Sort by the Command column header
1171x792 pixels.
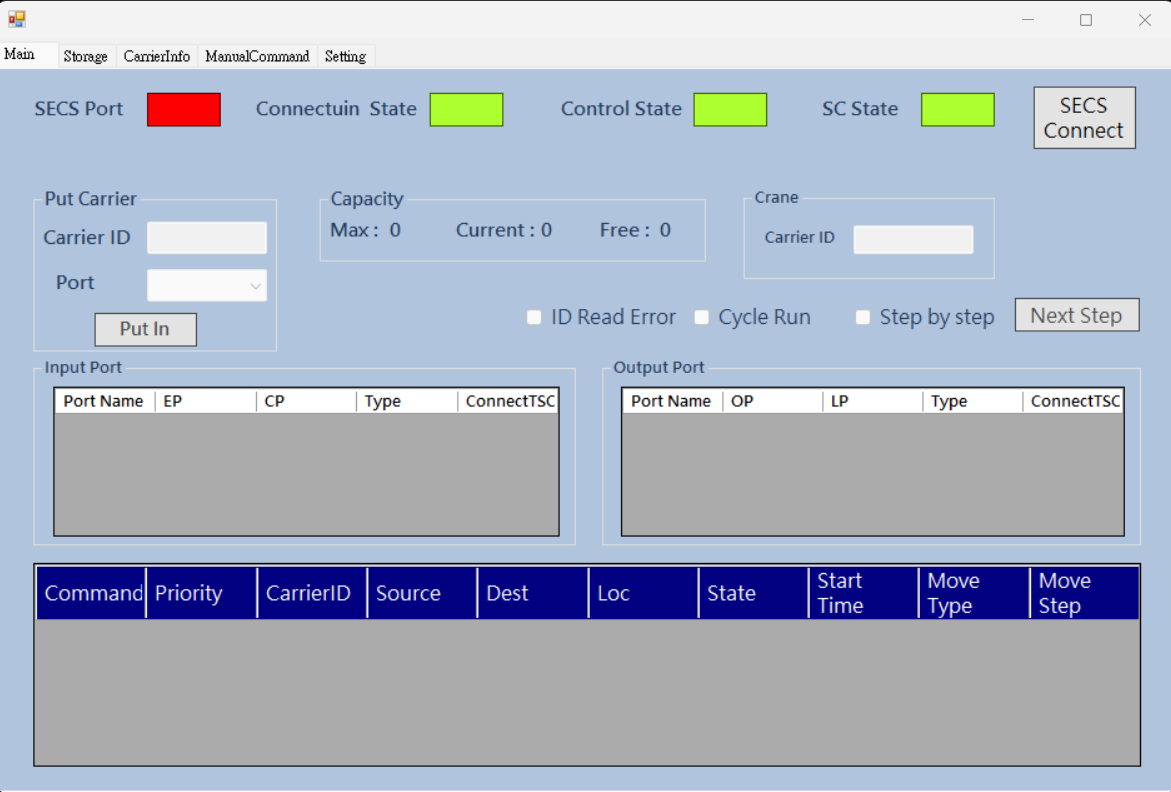pos(91,593)
